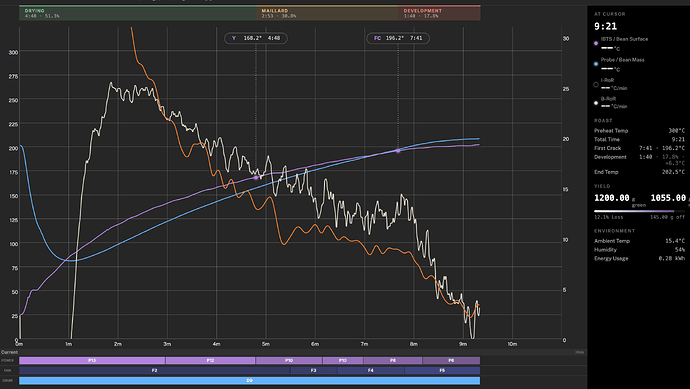The width and height of the screenshot is (690, 389).
Task: Hide the Current controls panel
Action: click(579, 352)
